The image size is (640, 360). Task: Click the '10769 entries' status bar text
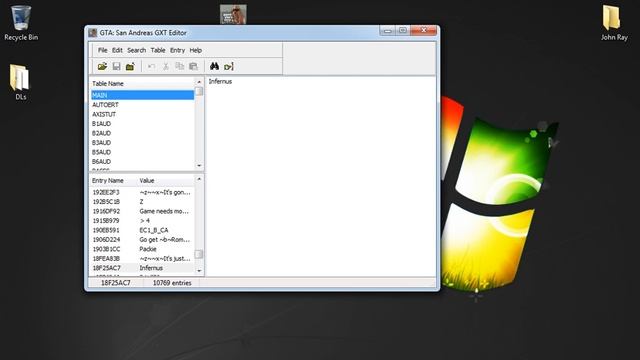(172, 283)
